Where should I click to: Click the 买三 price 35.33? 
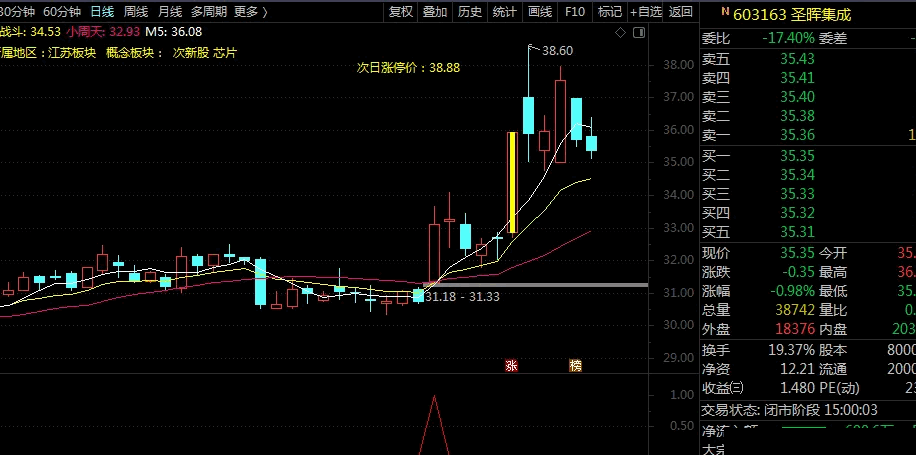point(797,194)
